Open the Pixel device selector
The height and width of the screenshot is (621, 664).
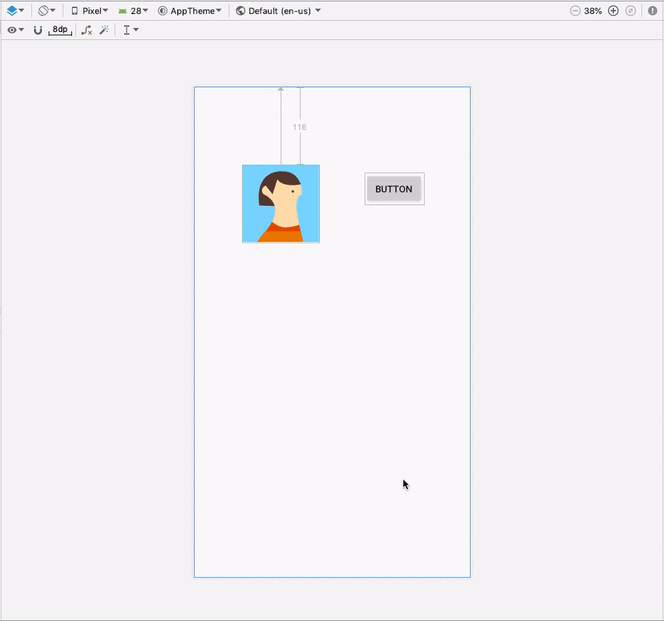coord(89,11)
